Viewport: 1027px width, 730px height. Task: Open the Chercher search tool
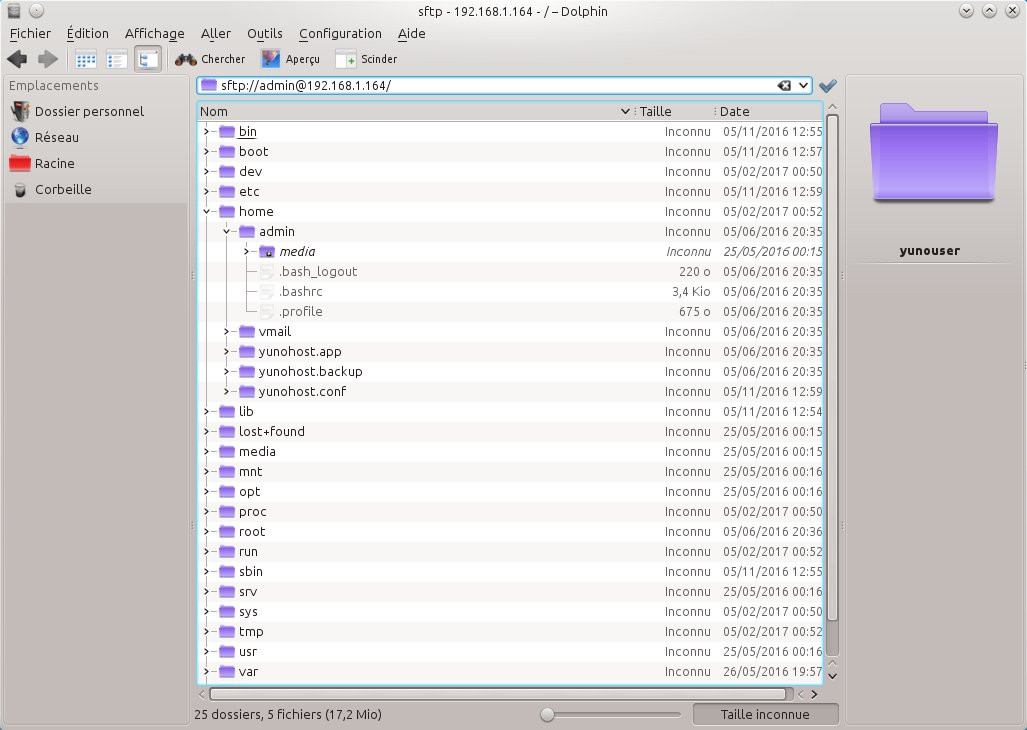click(x=210, y=59)
